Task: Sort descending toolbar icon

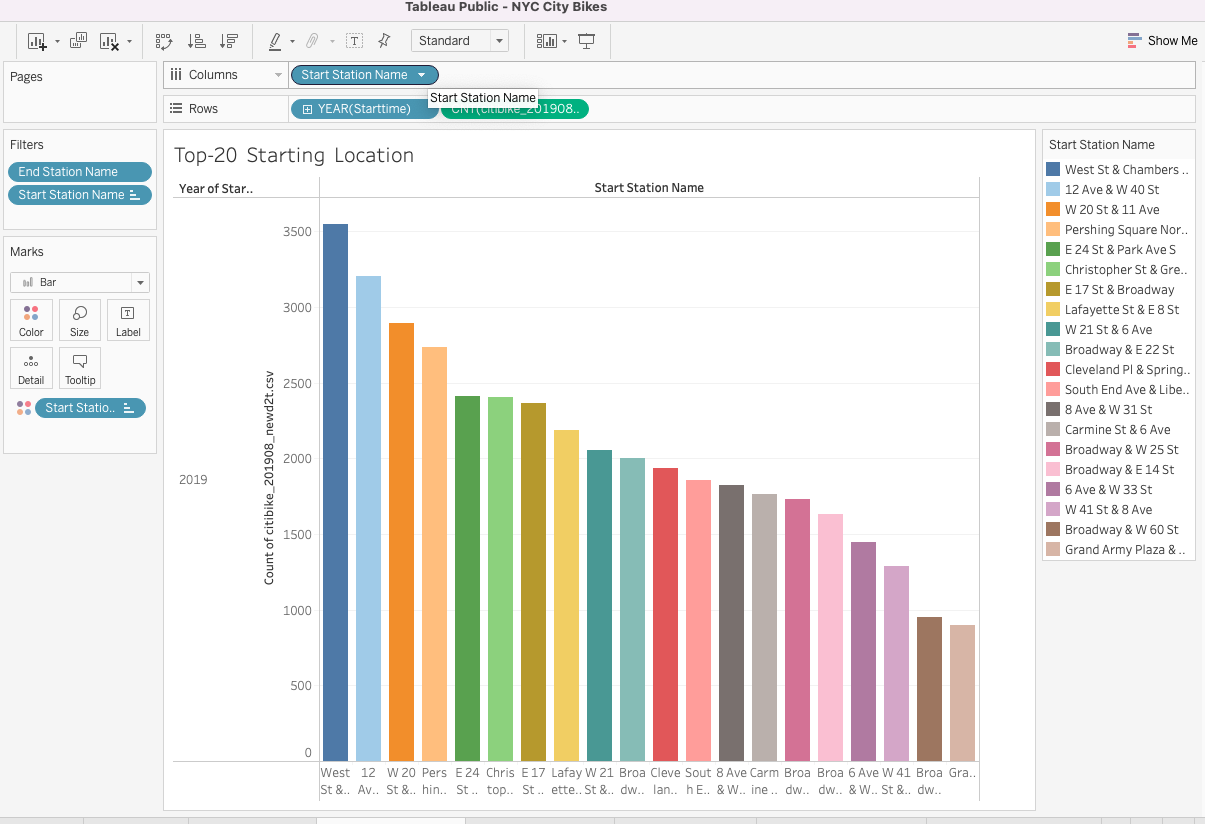Action: tap(229, 41)
